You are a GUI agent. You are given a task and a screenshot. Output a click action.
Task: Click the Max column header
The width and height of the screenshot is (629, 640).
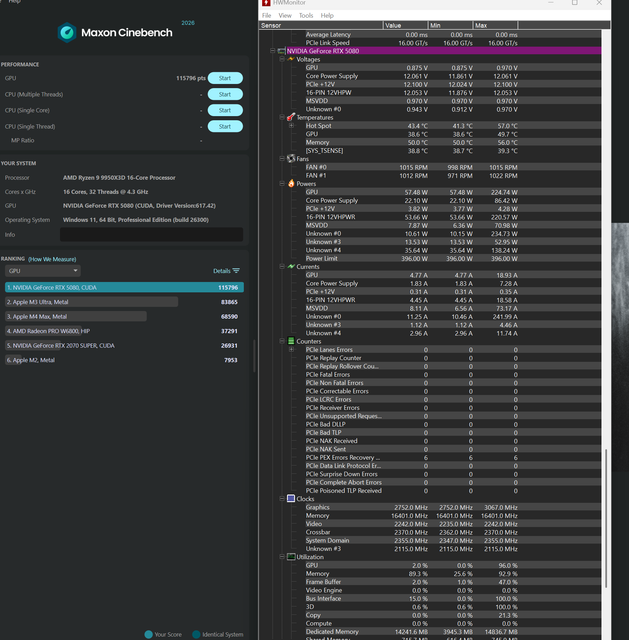click(495, 25)
